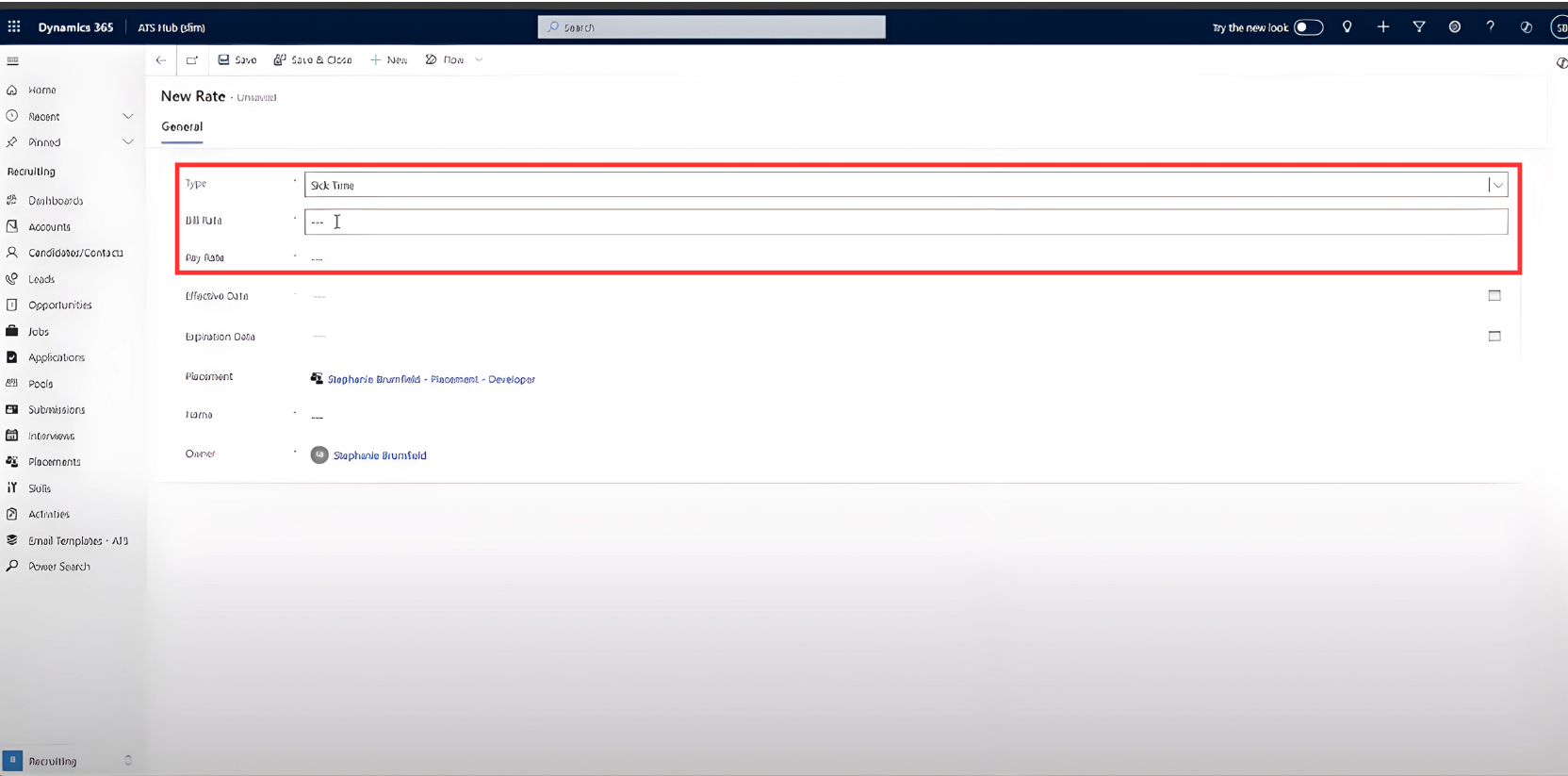Collapse the sidebar with the hamburger icon
Screen dimensions: 1568x776
click(x=13, y=60)
